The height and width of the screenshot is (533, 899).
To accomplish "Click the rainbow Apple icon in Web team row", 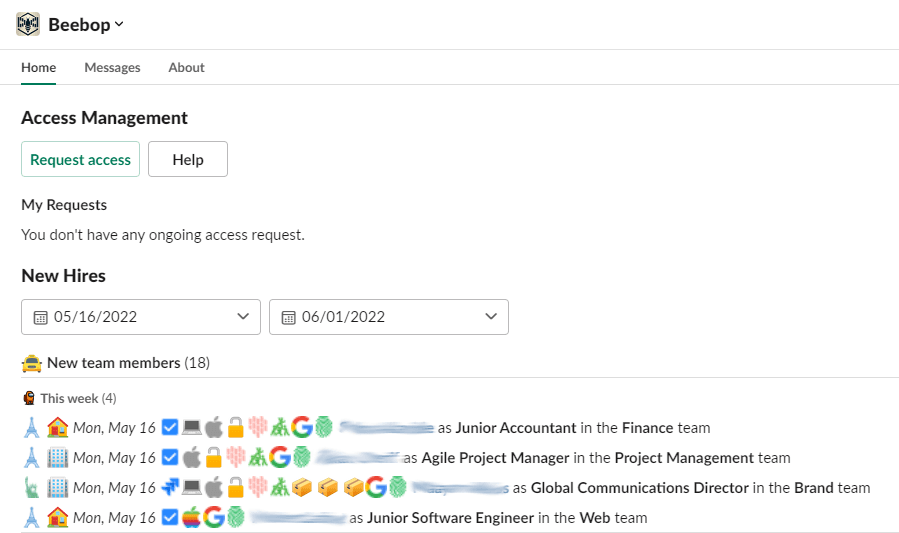I will (191, 518).
